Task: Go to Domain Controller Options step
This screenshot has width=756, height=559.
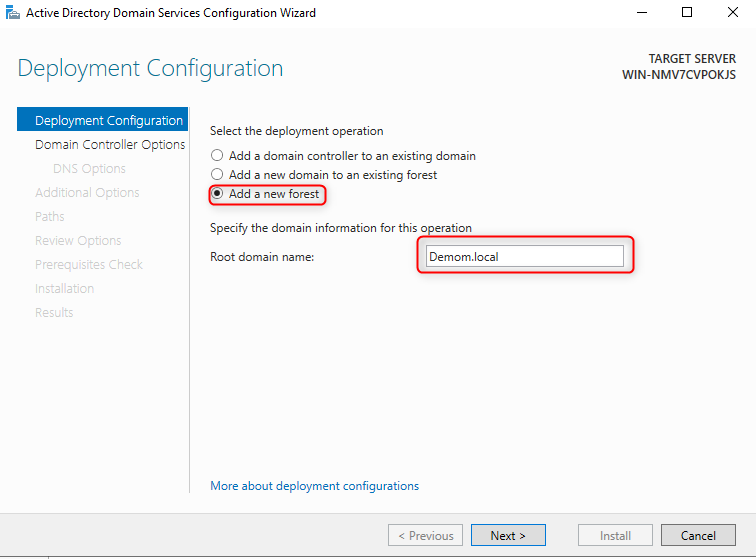Action: (110, 144)
